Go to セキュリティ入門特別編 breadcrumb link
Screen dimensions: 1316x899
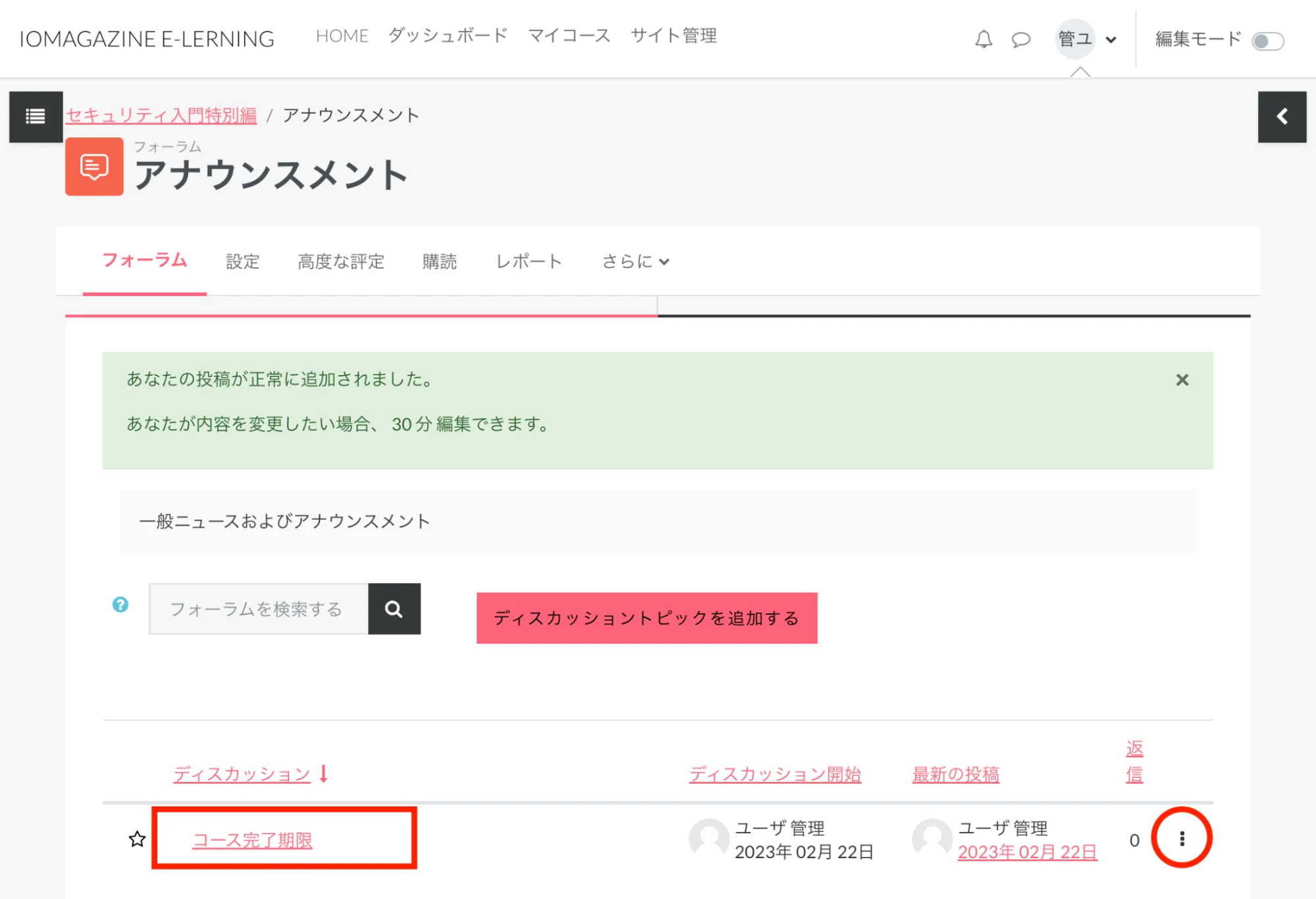(161, 115)
